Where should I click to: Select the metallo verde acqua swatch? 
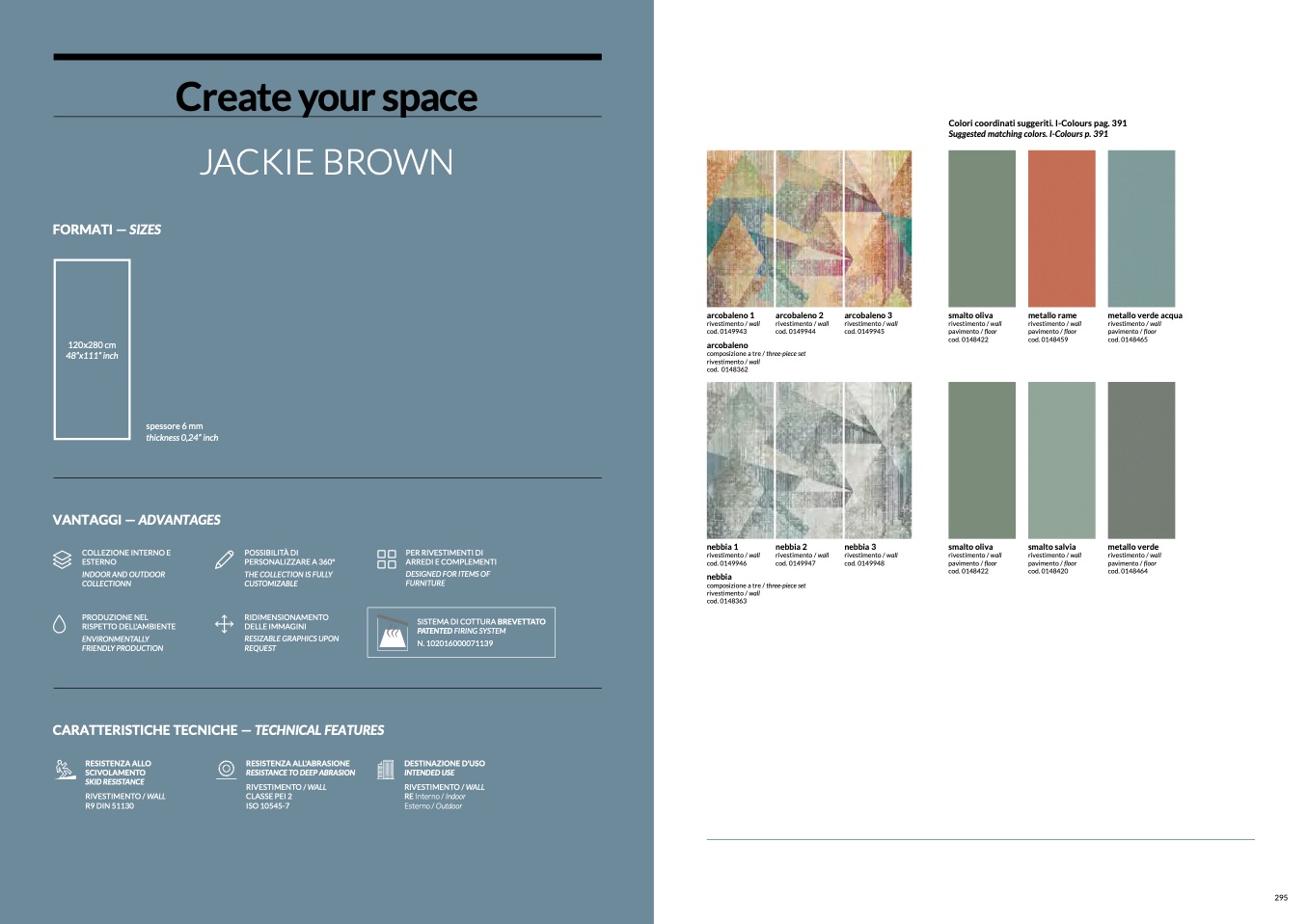(1141, 229)
